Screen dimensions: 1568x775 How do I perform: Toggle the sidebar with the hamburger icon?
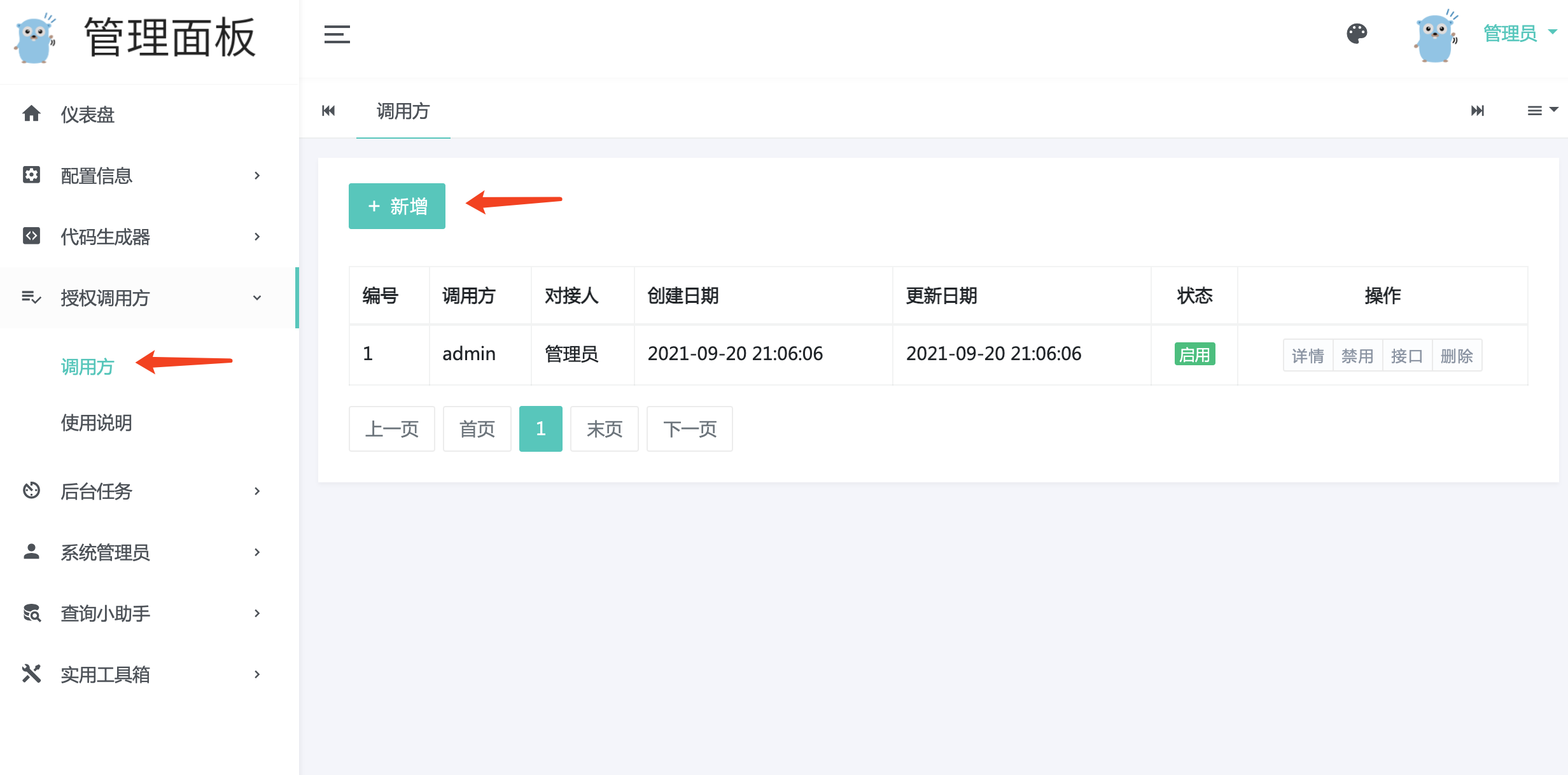tap(337, 34)
